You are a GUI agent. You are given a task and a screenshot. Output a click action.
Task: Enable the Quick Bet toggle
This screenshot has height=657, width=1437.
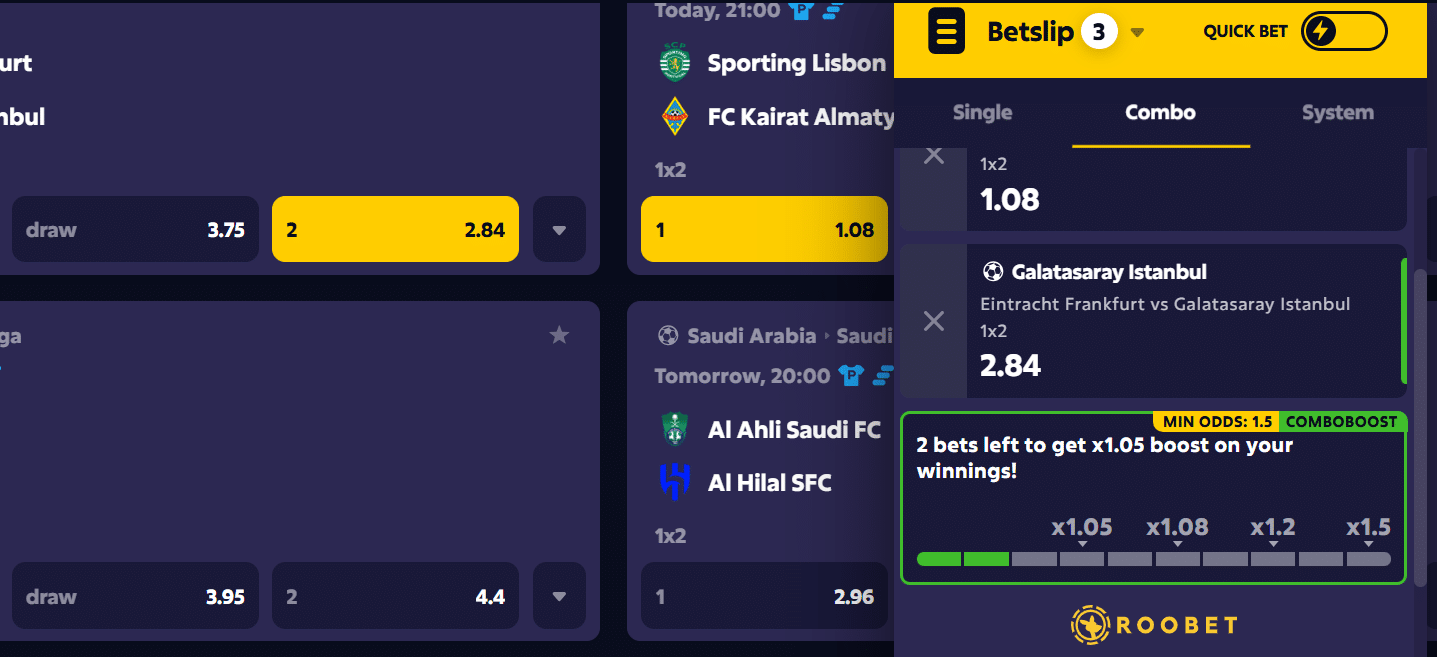(1344, 31)
